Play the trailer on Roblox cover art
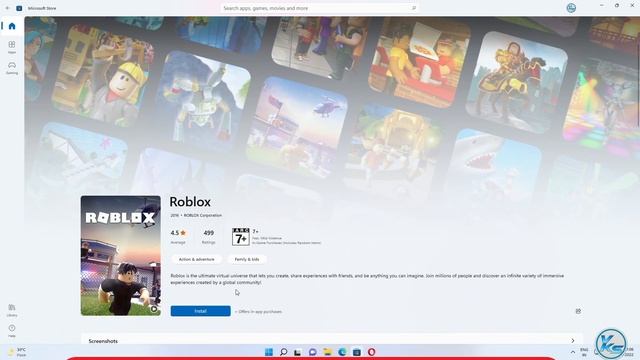The image size is (640, 360). coord(153,309)
